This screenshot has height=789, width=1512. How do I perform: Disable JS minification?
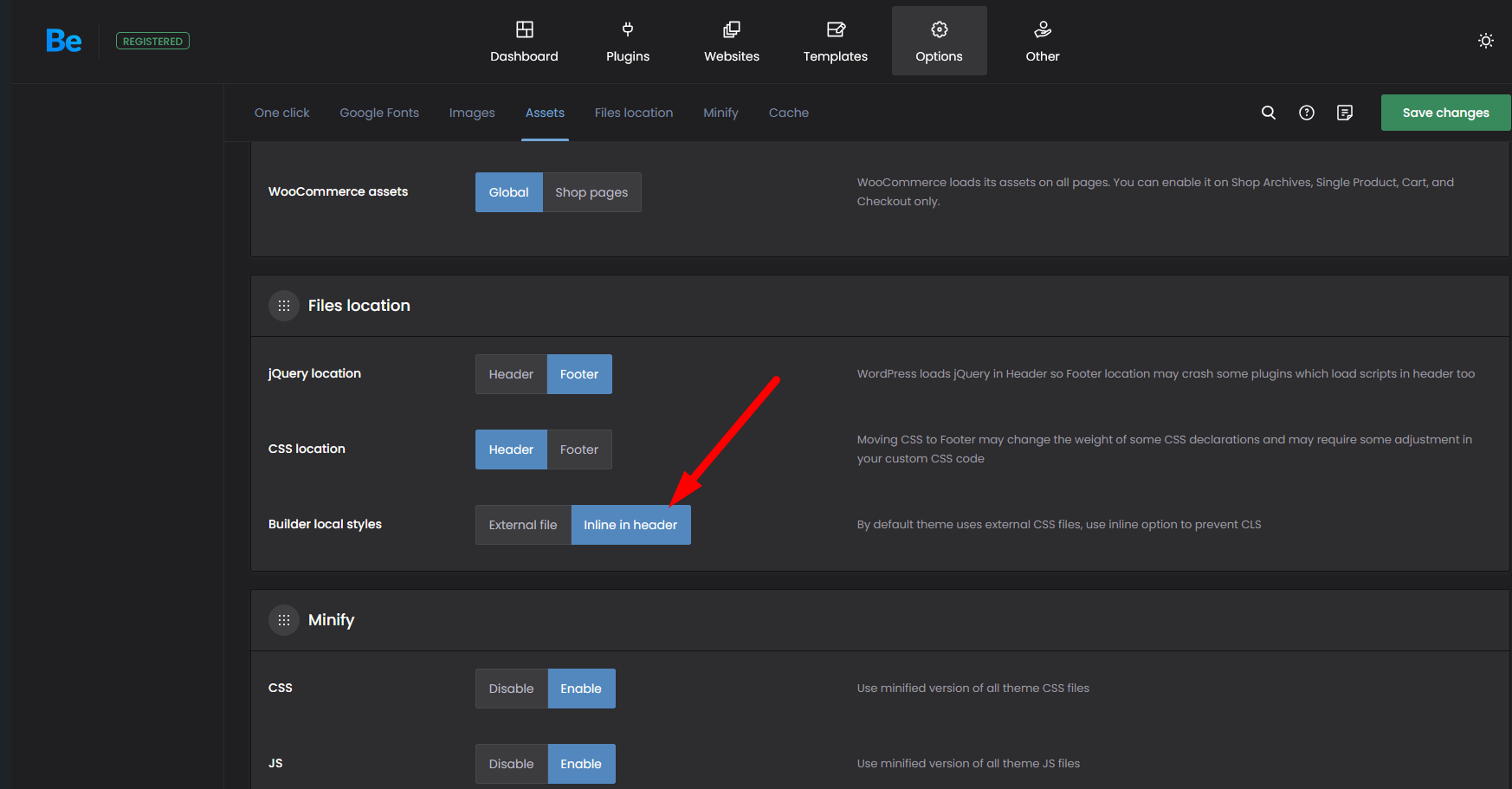point(511,764)
